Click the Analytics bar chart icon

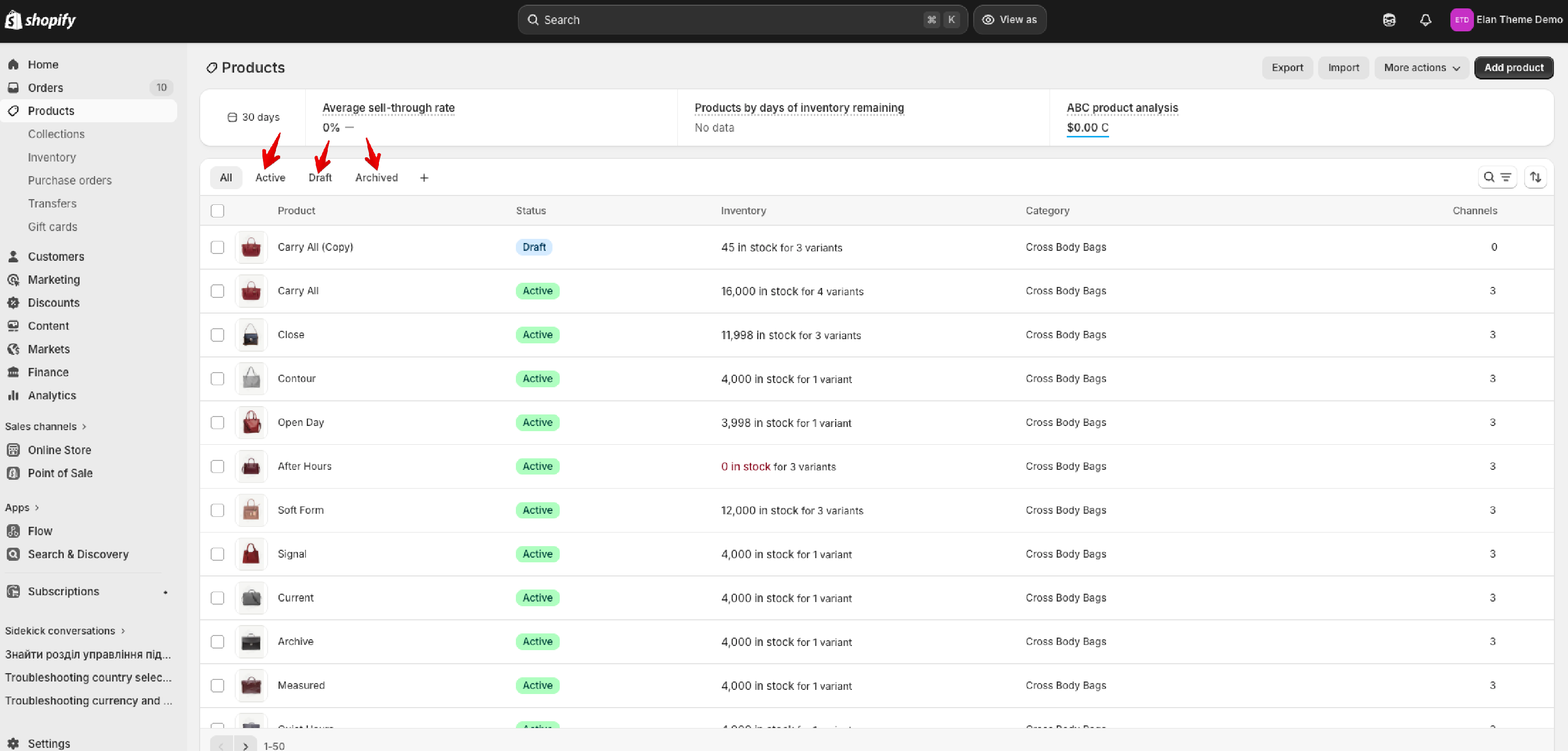click(x=14, y=395)
